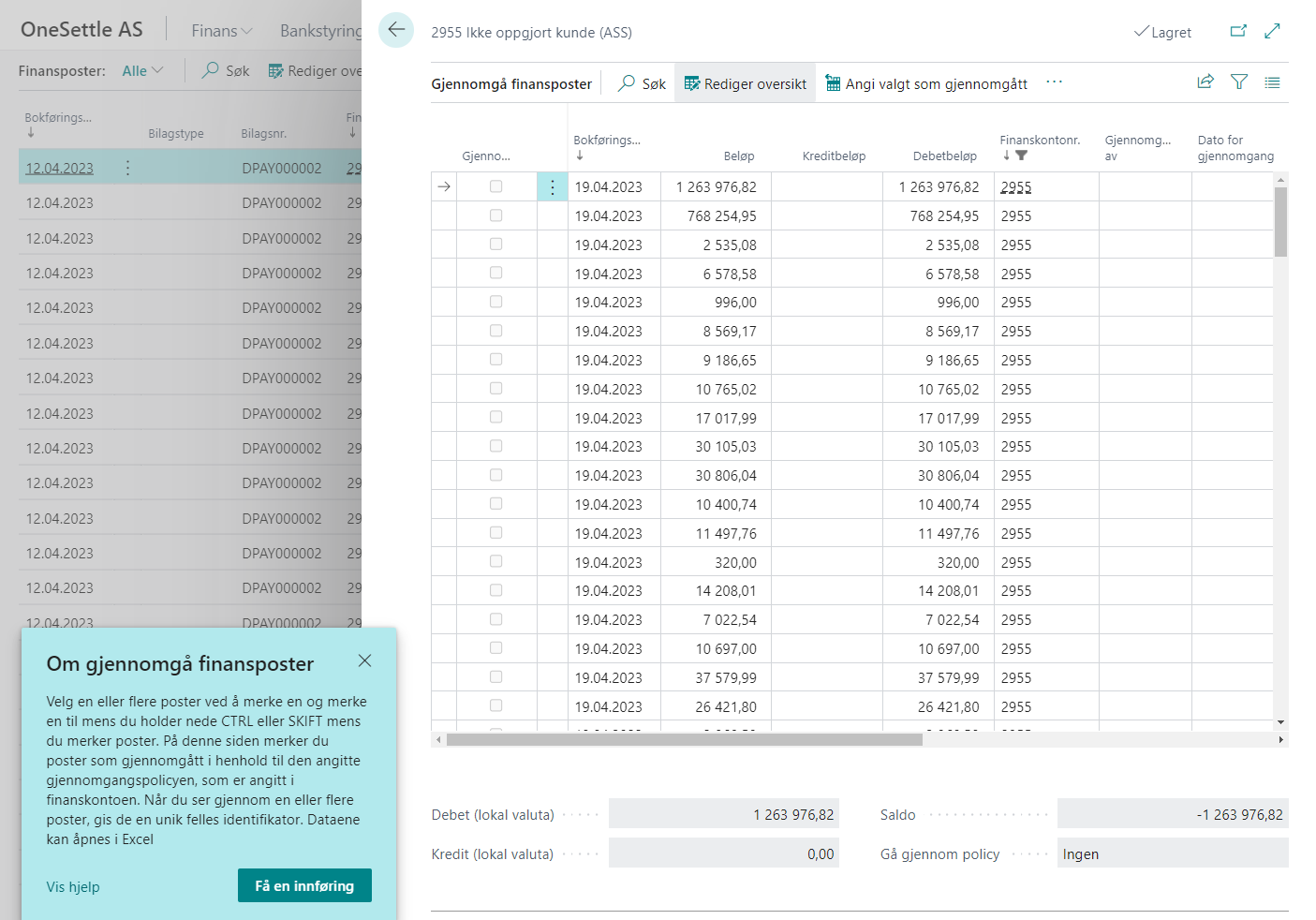Screen dimensions: 1316x920
Task: Open the Vis hjelp link
Action: click(73, 886)
